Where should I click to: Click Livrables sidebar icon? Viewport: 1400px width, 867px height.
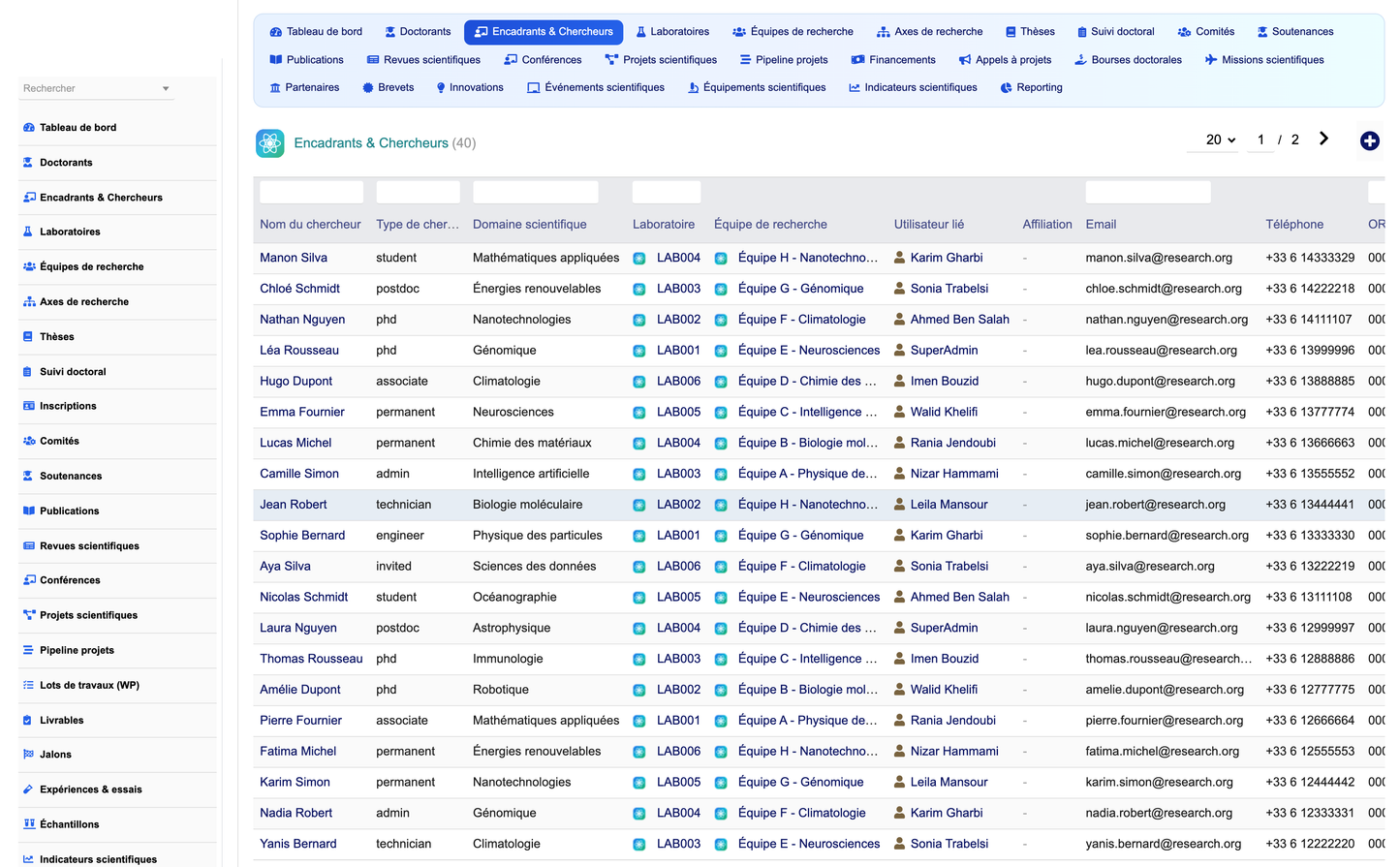(x=29, y=721)
